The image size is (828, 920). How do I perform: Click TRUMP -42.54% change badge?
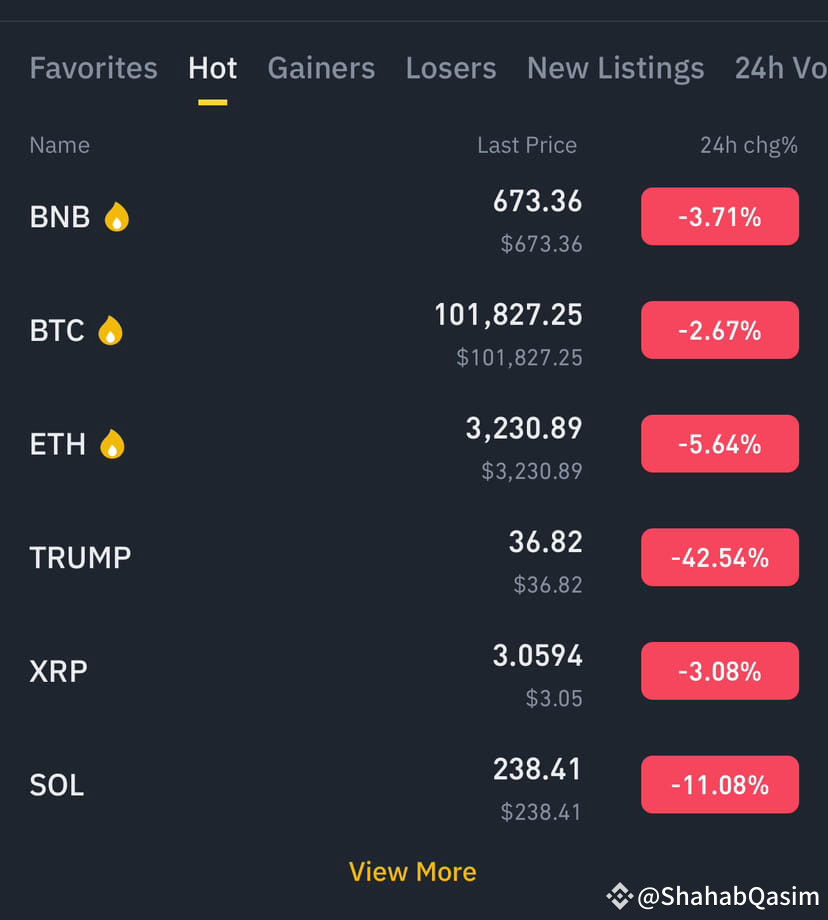[x=719, y=557]
